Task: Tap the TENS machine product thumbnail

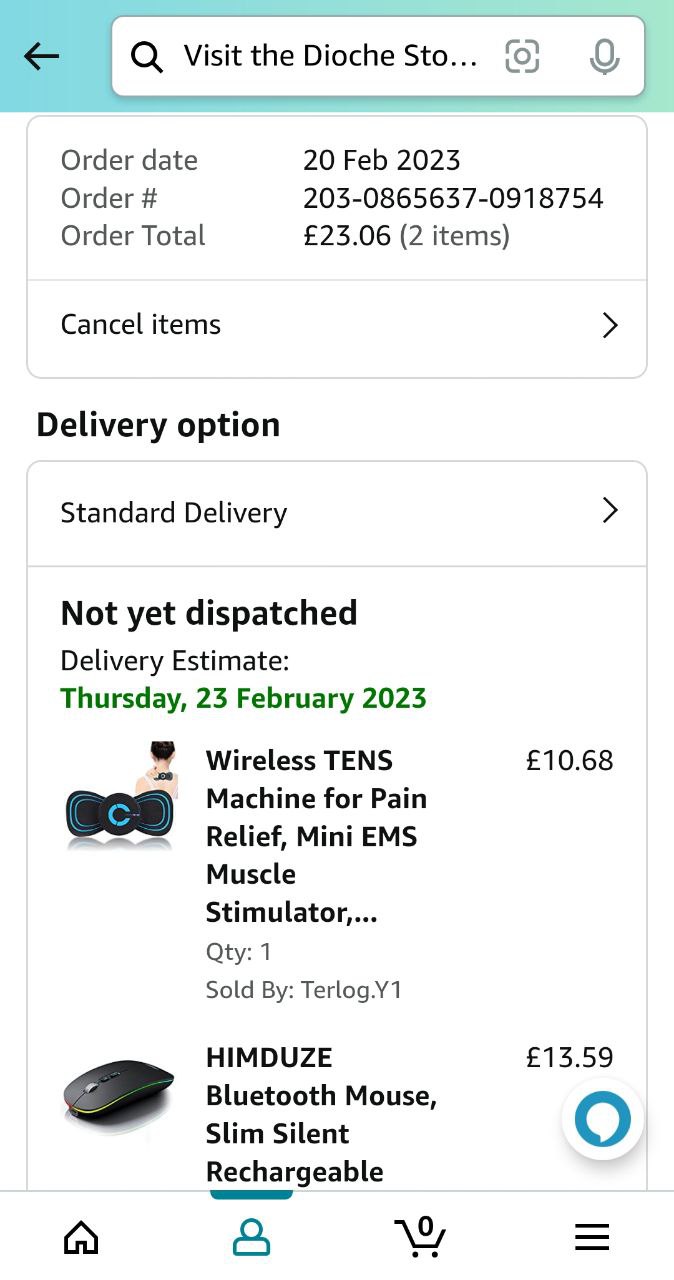Action: (120, 797)
